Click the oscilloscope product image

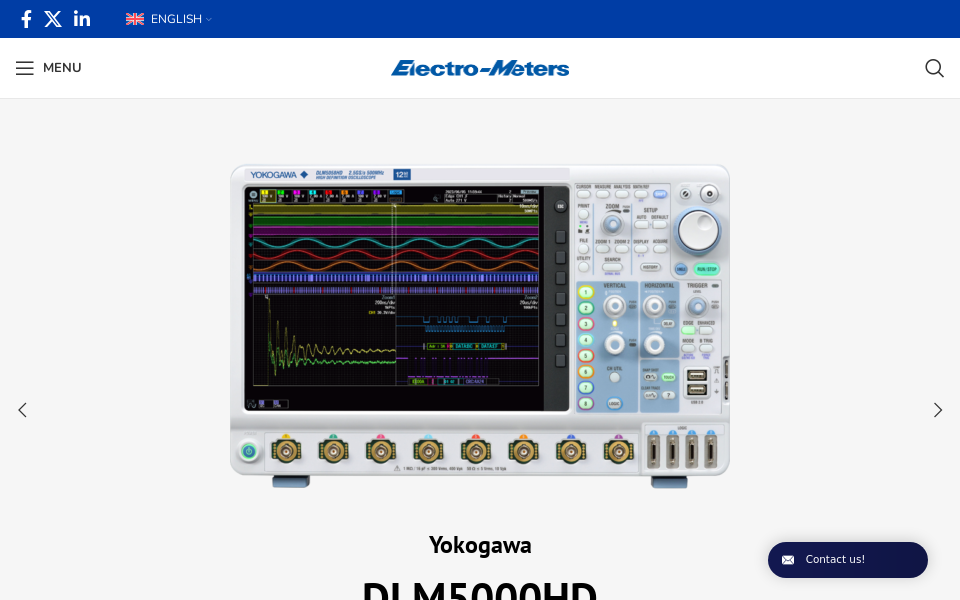click(x=480, y=320)
